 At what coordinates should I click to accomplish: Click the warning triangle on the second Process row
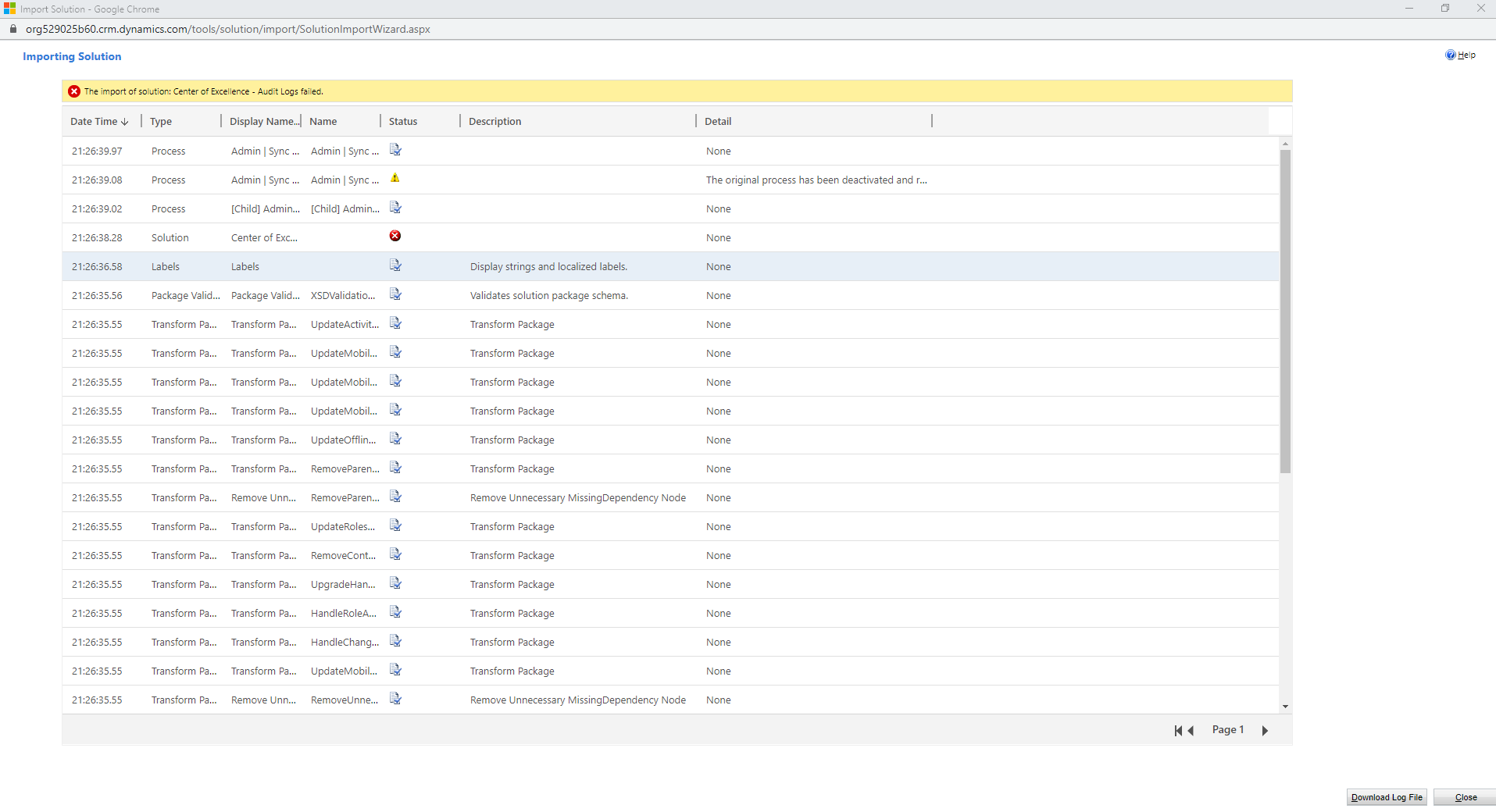[x=395, y=179]
